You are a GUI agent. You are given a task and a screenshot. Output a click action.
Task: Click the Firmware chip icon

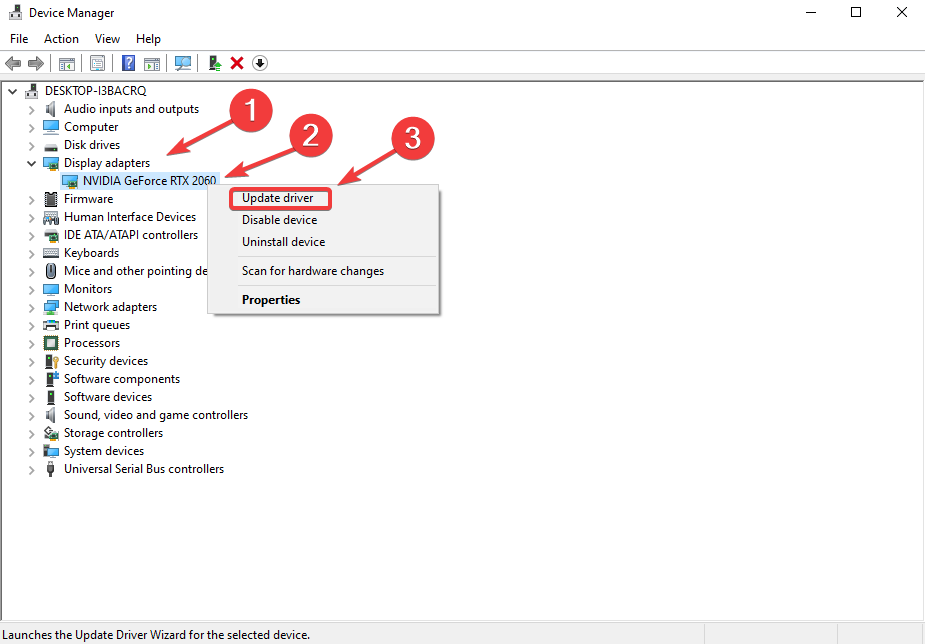(51, 199)
